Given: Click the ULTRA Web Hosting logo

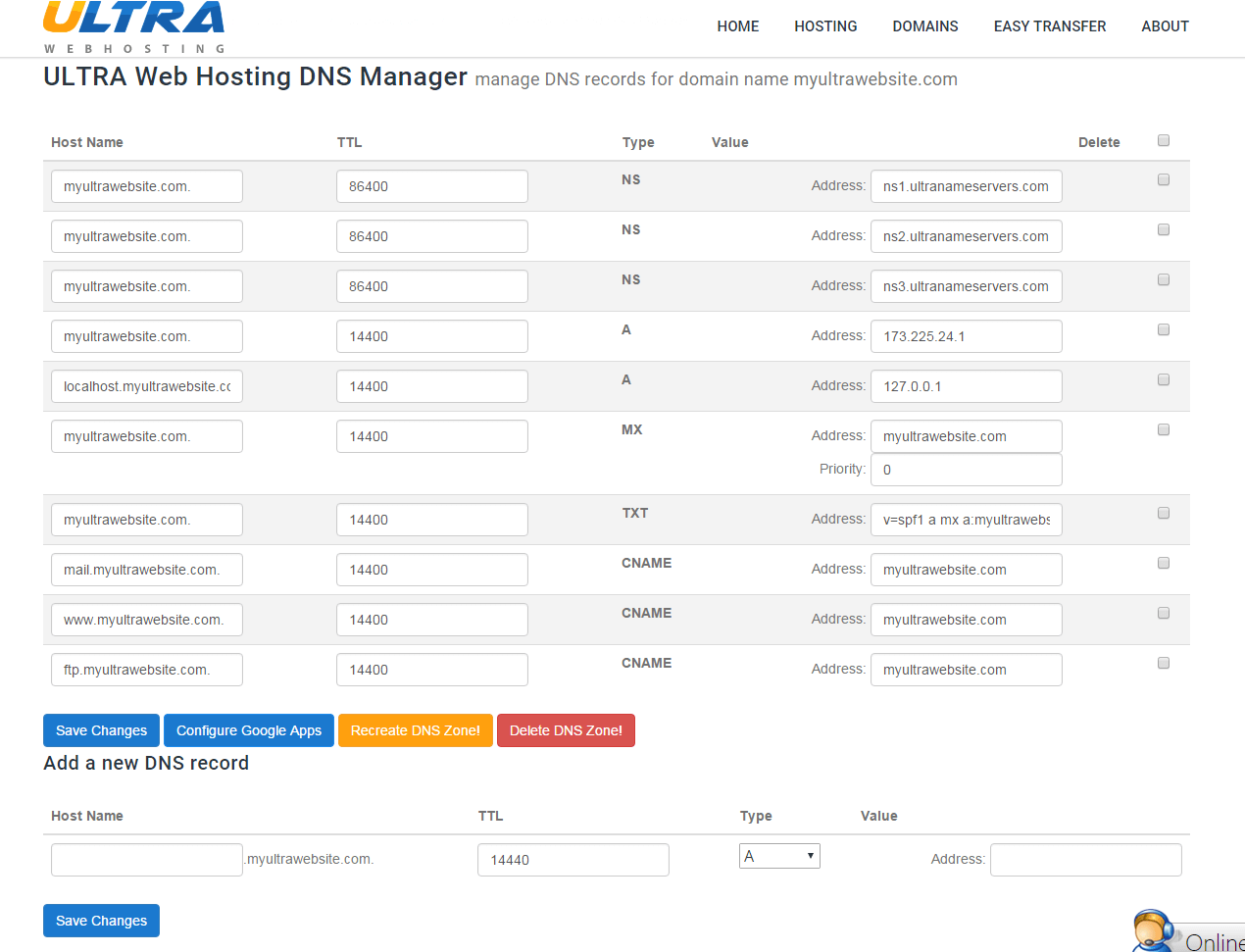Looking at the screenshot, I should pyautogui.click(x=134, y=27).
